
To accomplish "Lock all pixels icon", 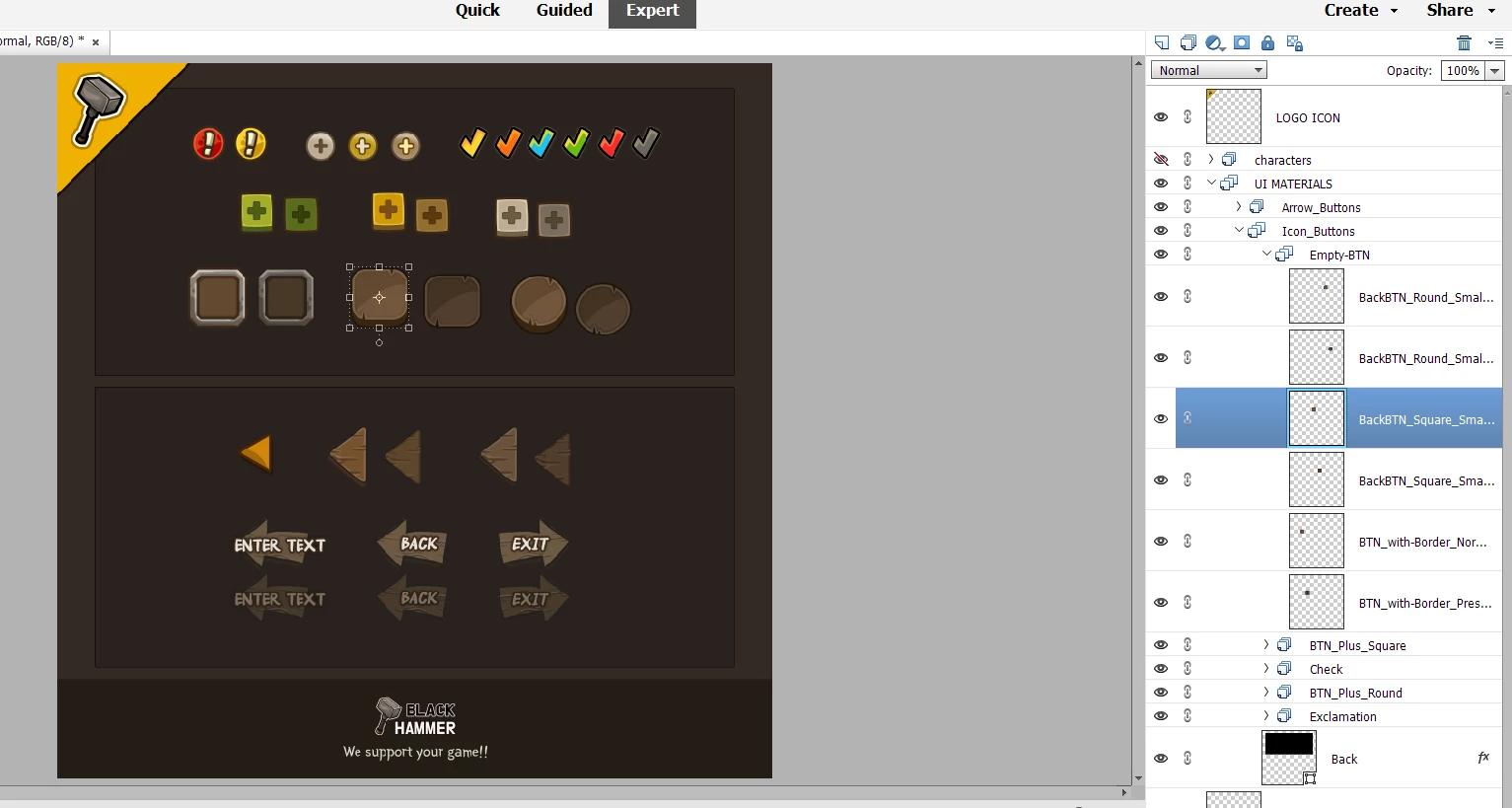I will (x=1268, y=42).
